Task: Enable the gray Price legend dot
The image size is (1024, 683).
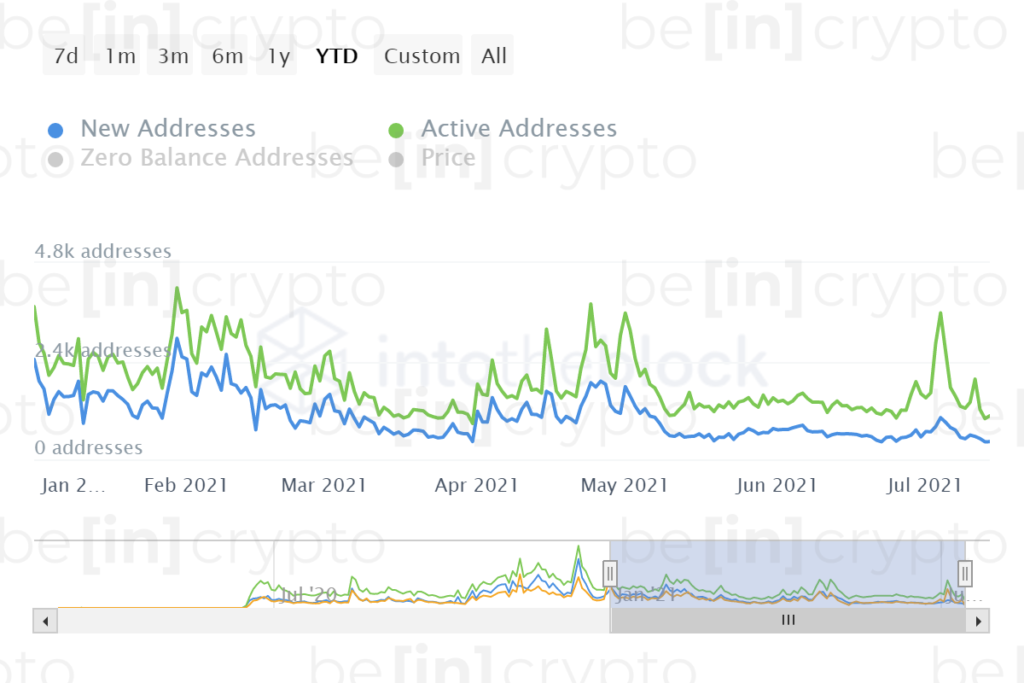Action: 396,159
